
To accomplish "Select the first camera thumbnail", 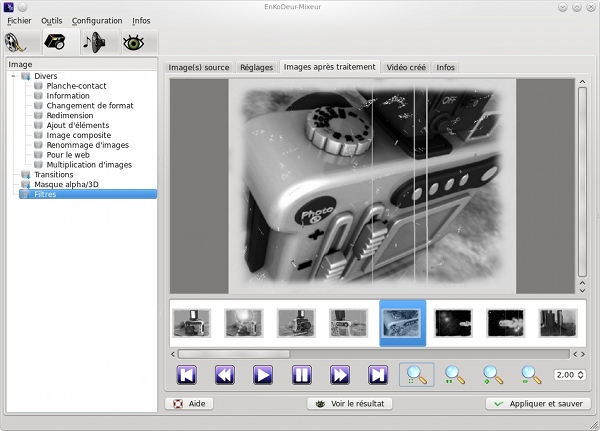I will (x=192, y=323).
